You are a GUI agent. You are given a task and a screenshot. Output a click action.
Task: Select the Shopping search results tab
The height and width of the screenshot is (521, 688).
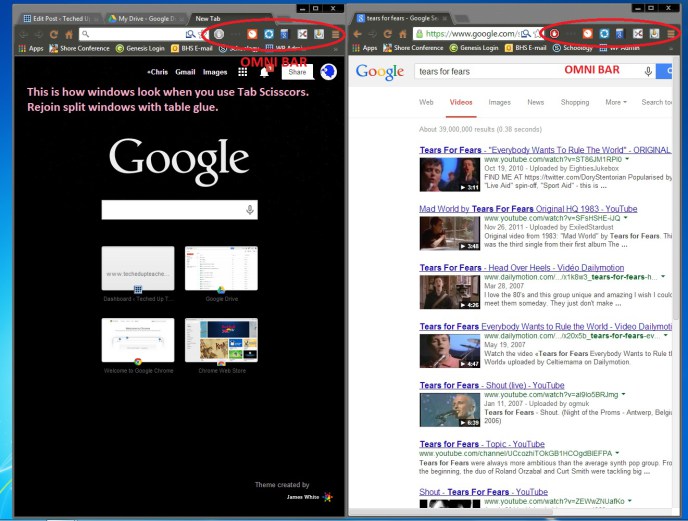click(x=575, y=102)
